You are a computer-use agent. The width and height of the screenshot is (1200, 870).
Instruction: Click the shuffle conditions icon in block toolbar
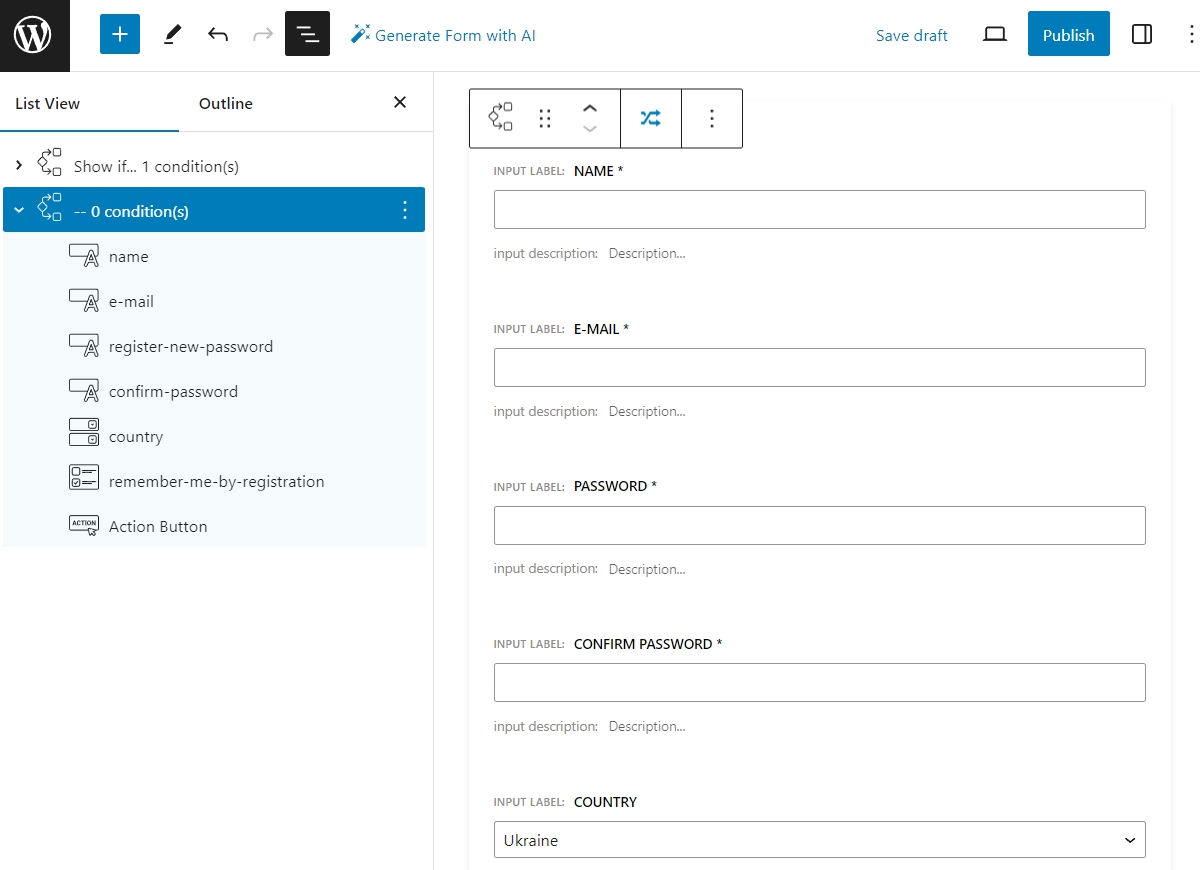click(651, 118)
